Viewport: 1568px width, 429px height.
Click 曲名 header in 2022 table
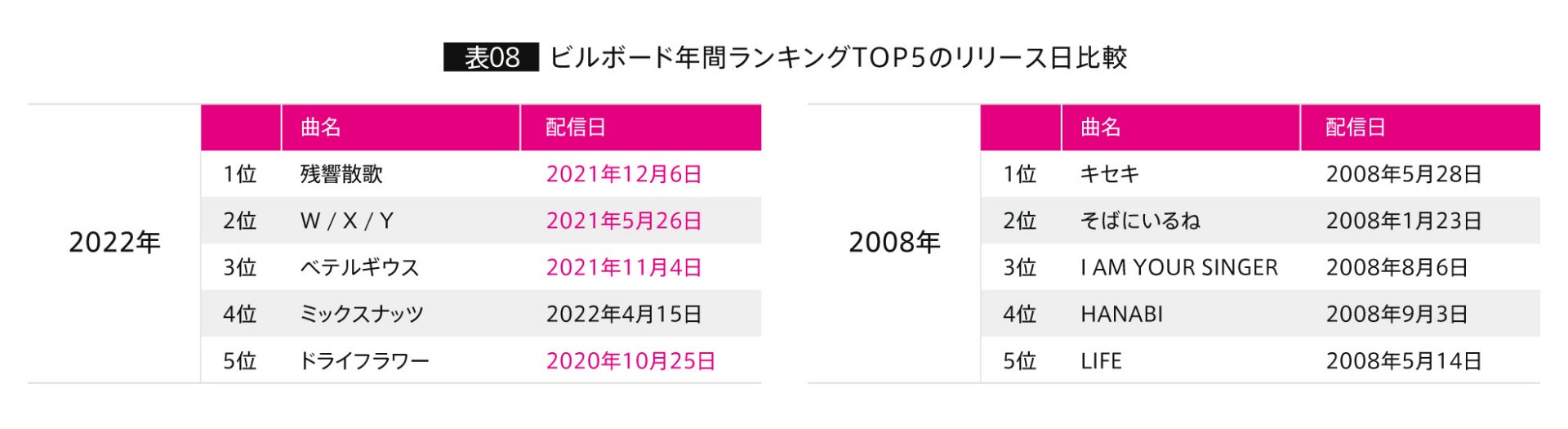[x=320, y=127]
